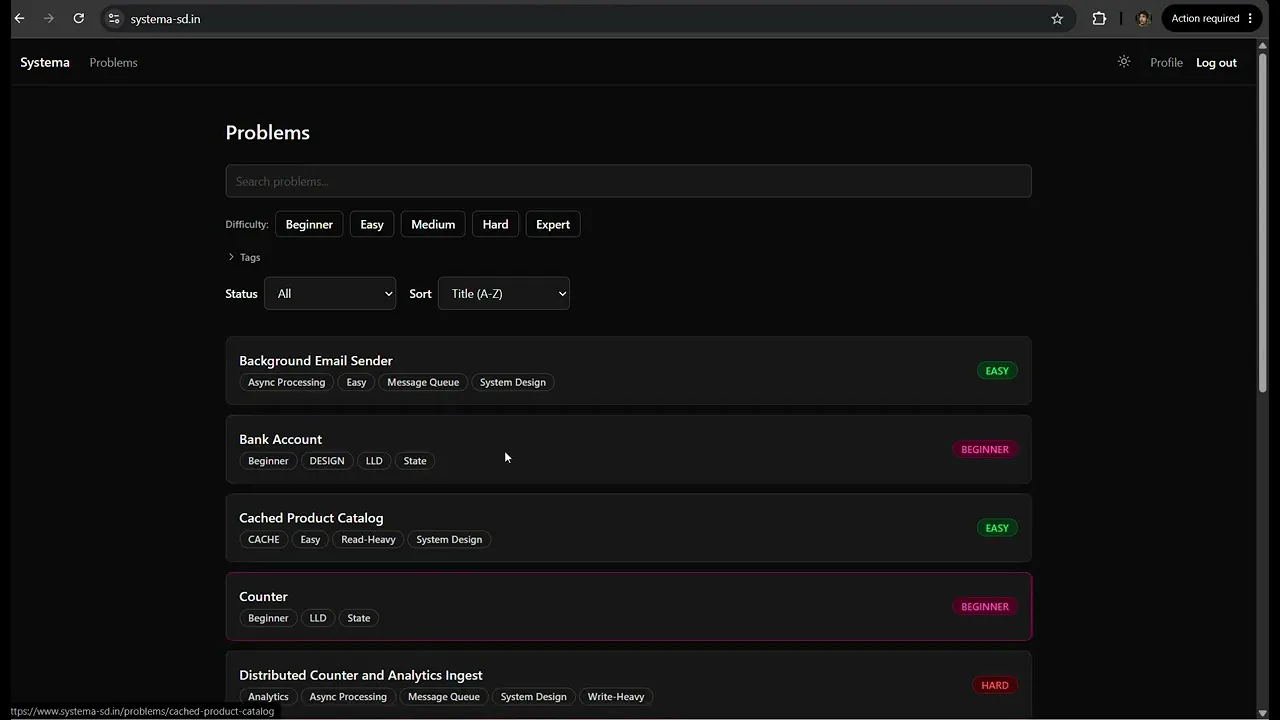This screenshot has width=1280, height=720.
Task: Toggle light theme with the sun icon
Action: click(1124, 62)
